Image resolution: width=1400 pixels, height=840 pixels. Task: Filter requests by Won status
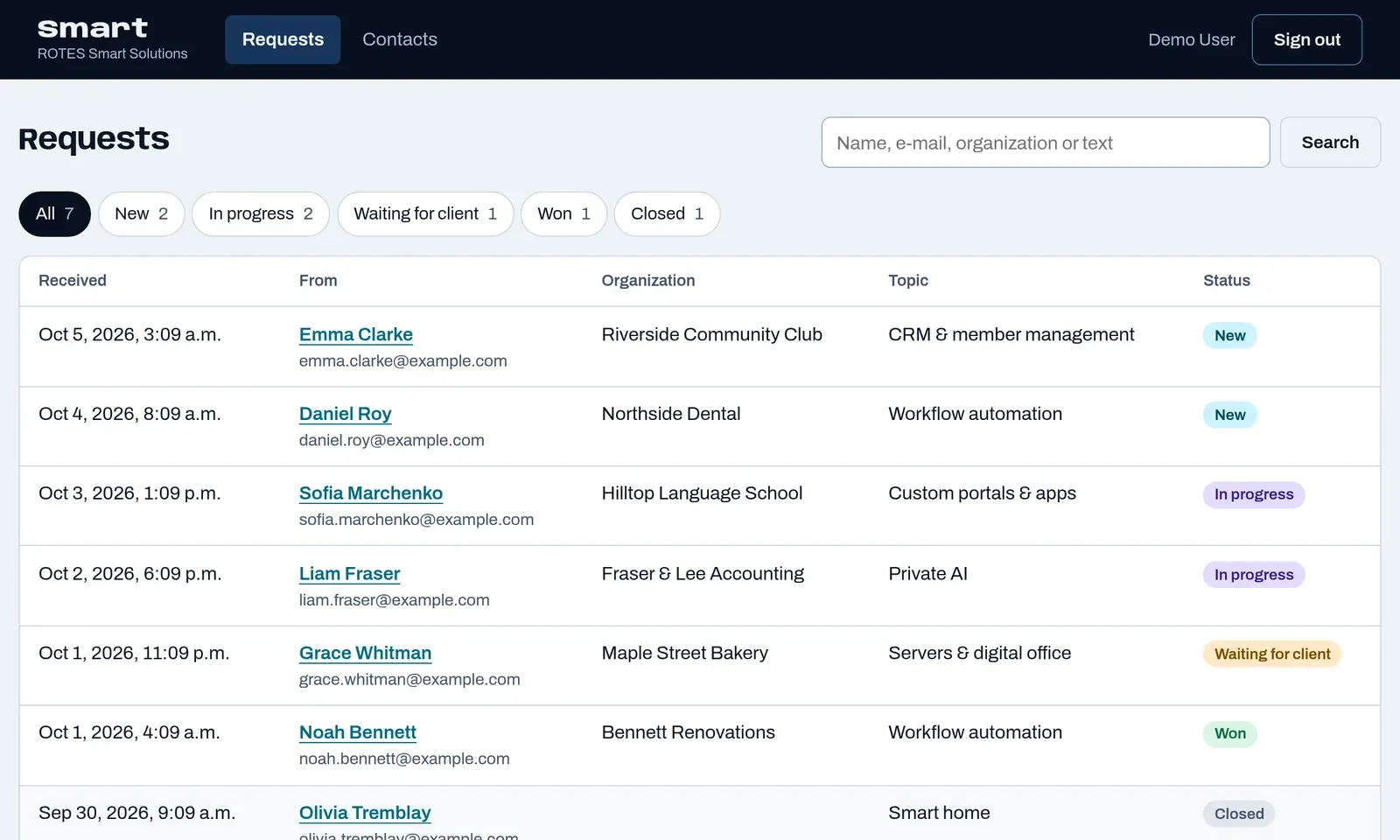point(563,213)
